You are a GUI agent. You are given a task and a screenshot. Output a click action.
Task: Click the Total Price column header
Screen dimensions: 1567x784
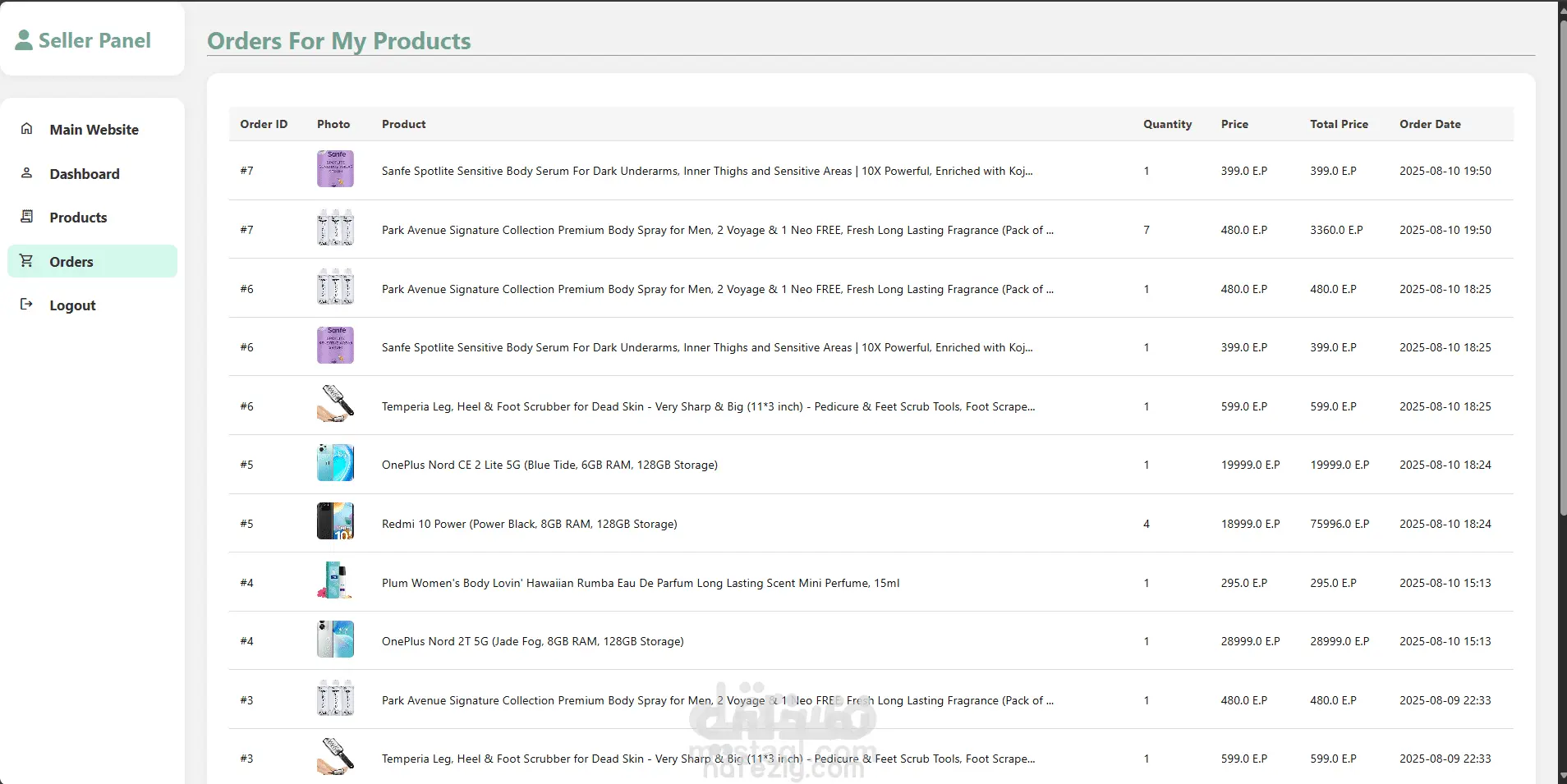[x=1339, y=125]
